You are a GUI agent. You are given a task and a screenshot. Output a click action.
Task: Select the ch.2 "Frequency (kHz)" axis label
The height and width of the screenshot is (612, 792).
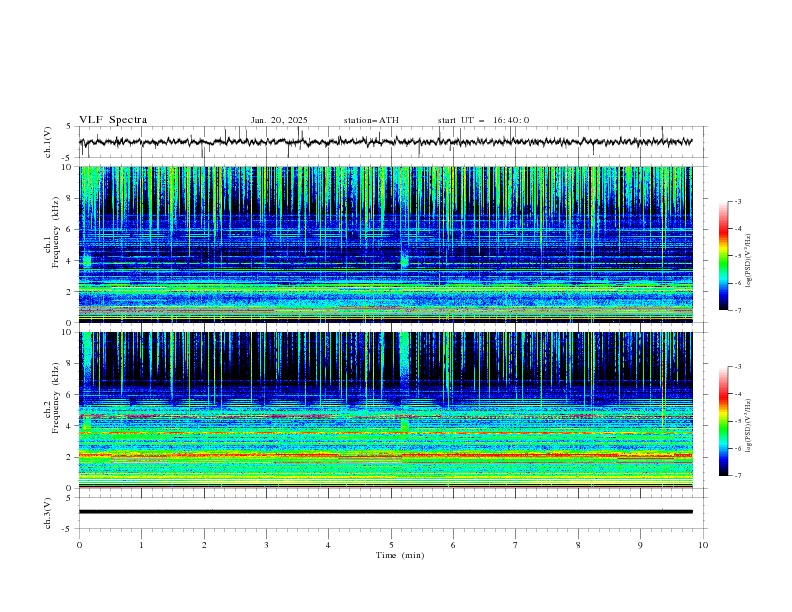tap(56, 397)
